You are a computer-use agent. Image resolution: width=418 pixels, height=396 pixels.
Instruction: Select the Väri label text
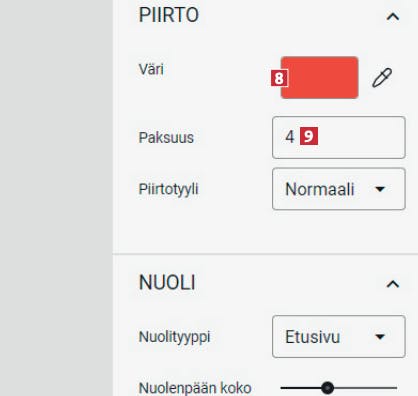click(x=151, y=70)
